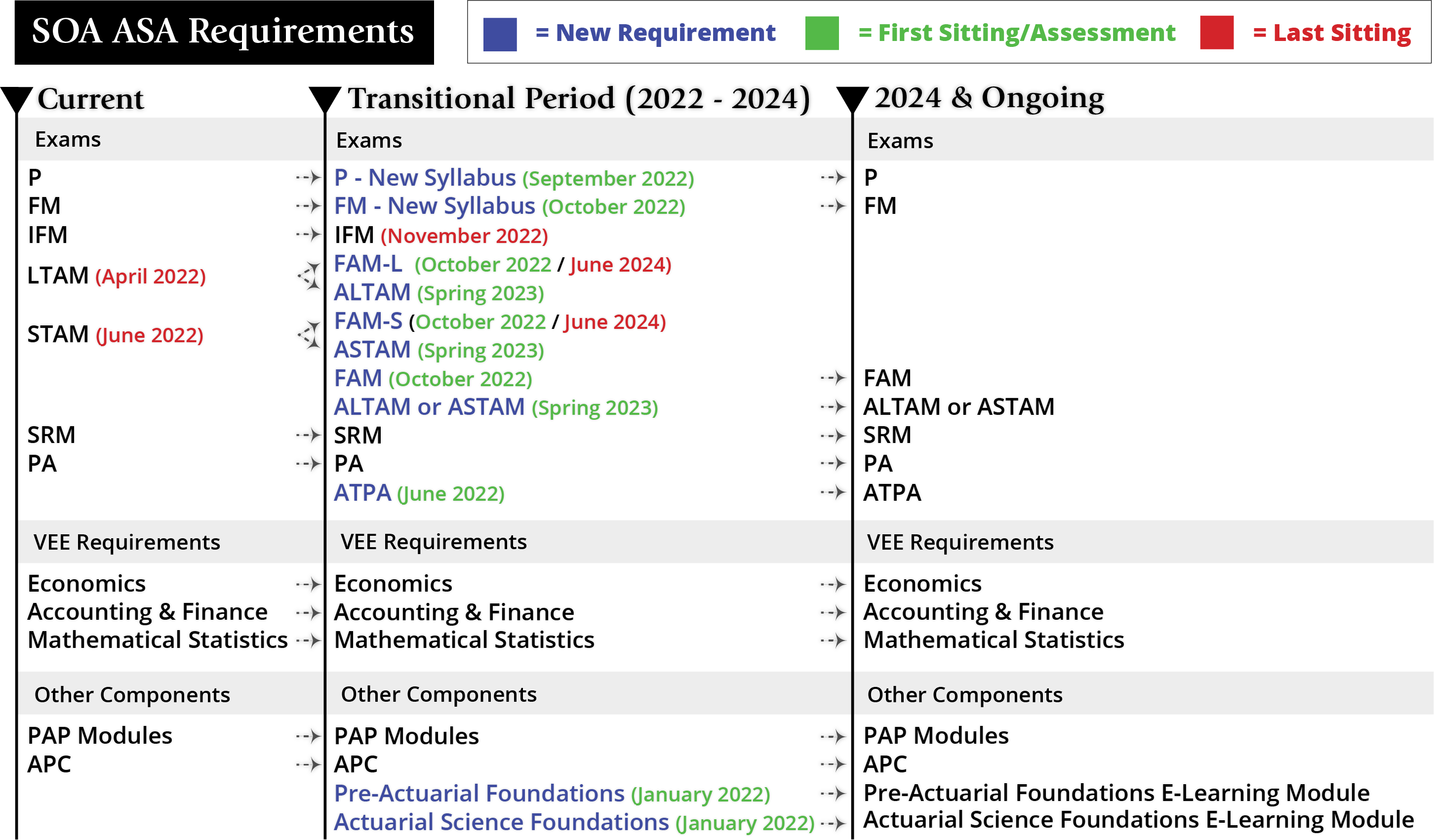Click the SOA ASA Requirements title banner
Screen dimensions: 1434x840
pyautogui.click(x=224, y=33)
